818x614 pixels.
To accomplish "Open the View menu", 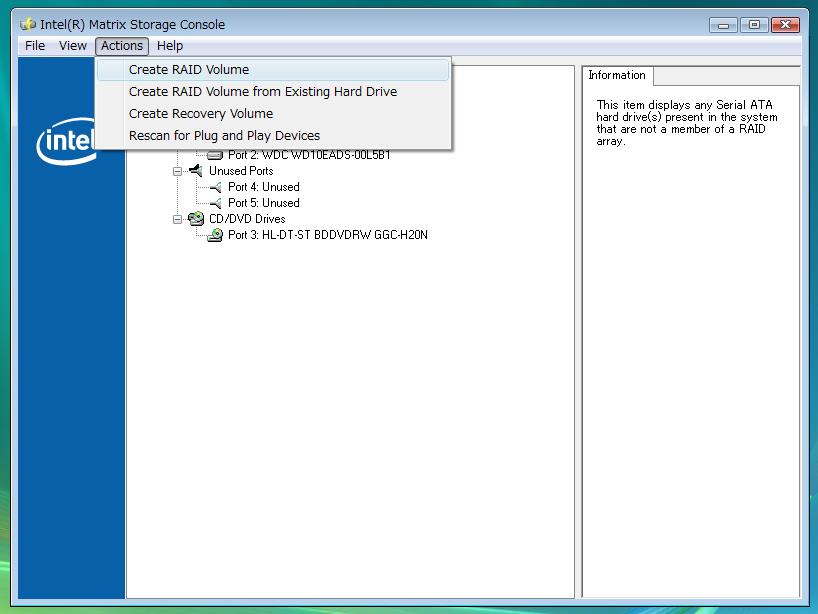I will tap(73, 46).
